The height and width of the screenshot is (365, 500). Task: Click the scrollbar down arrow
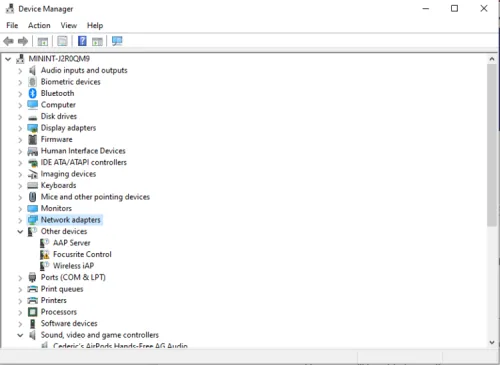coord(492,342)
